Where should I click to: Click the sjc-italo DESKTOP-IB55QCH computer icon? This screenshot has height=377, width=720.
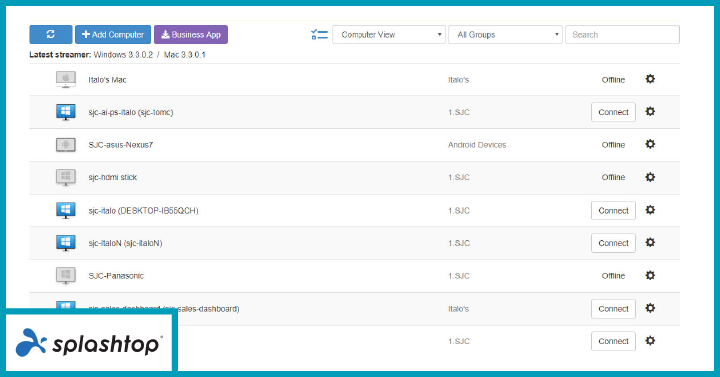(x=66, y=210)
